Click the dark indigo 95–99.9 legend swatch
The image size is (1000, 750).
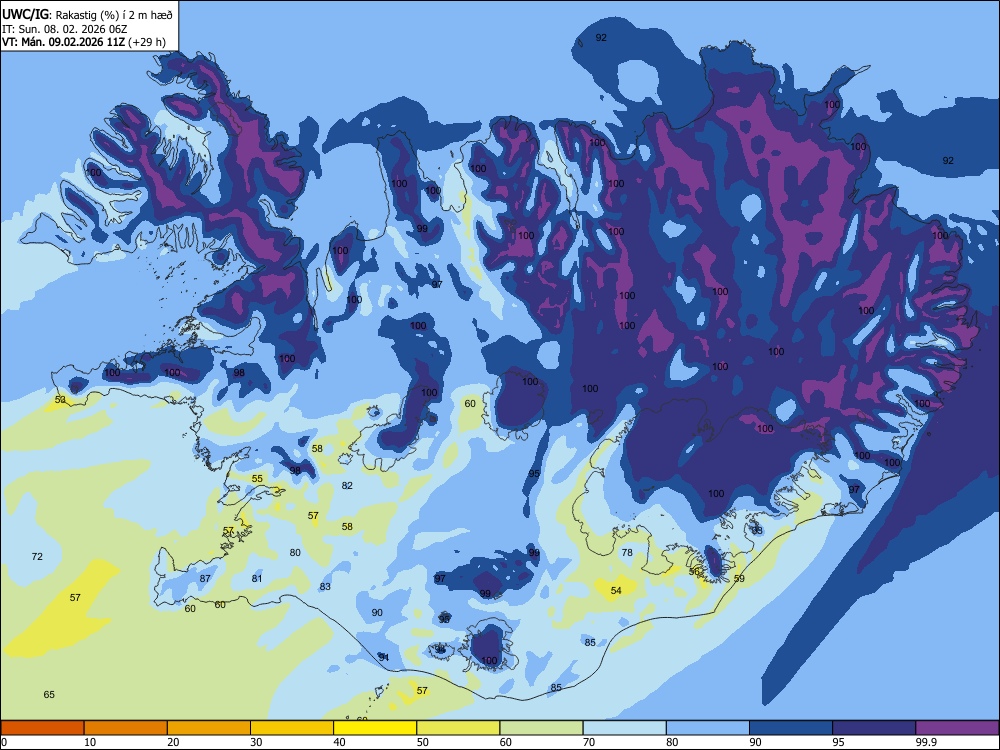point(874,728)
